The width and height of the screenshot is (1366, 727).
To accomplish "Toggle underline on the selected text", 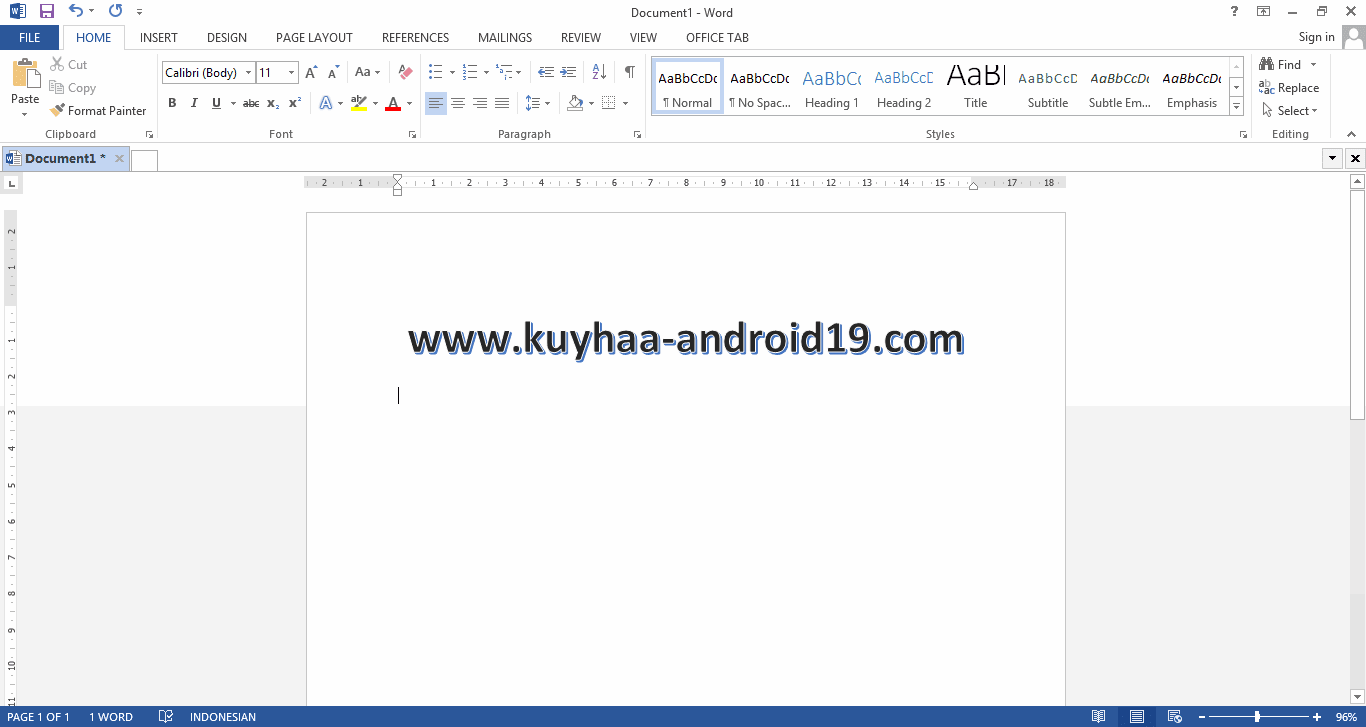I will point(215,103).
